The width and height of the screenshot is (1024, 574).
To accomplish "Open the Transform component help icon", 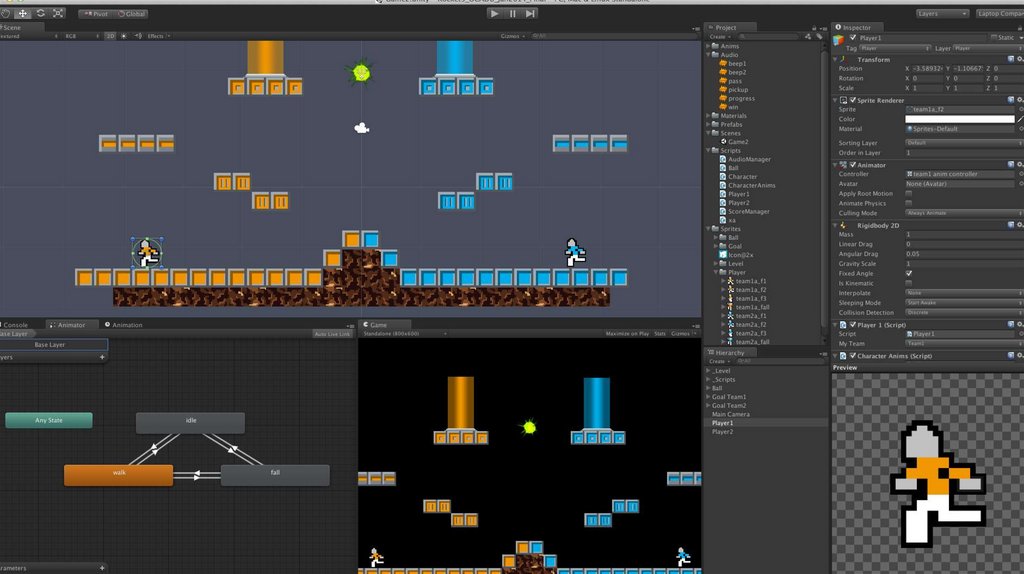I will click(1012, 59).
